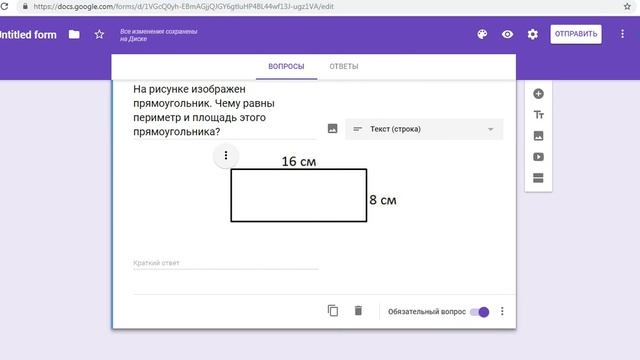Screen dimensions: 640x360
Task: Open the color palette customization
Action: pyautogui.click(x=482, y=34)
